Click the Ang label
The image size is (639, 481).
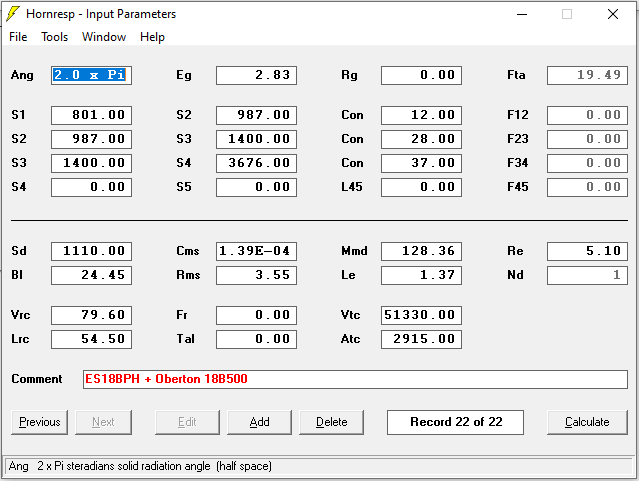coord(22,75)
